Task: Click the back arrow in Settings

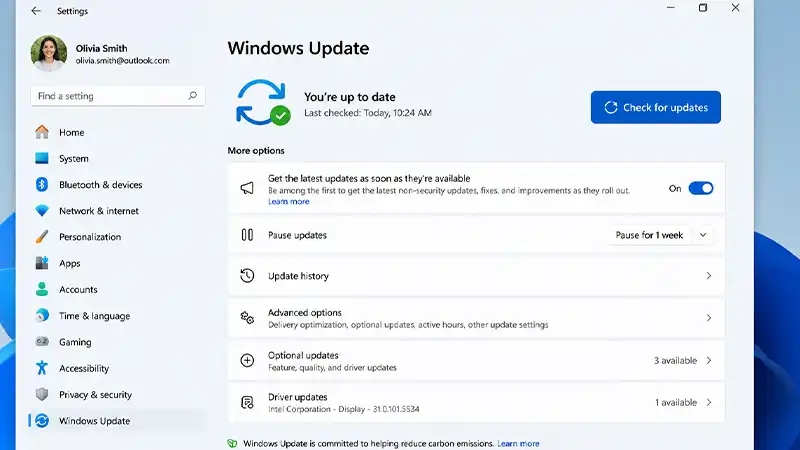Action: click(36, 11)
